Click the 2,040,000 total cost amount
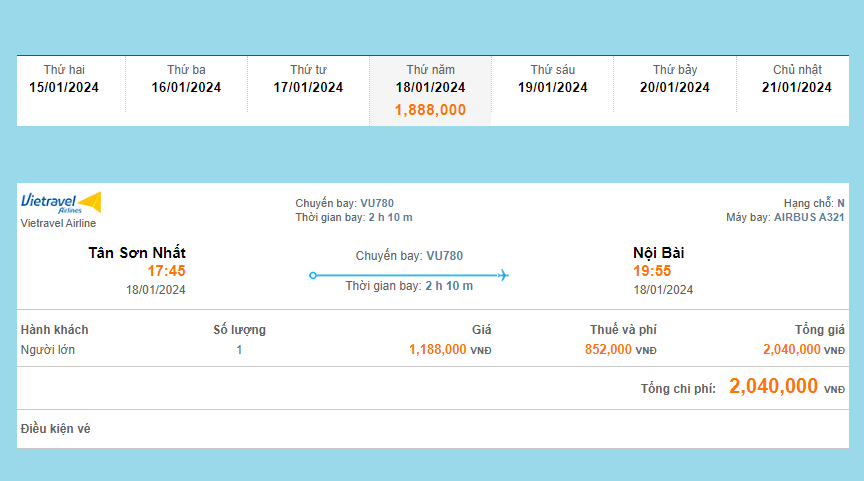Viewport: 864px width, 481px height. pyautogui.click(x=773, y=387)
